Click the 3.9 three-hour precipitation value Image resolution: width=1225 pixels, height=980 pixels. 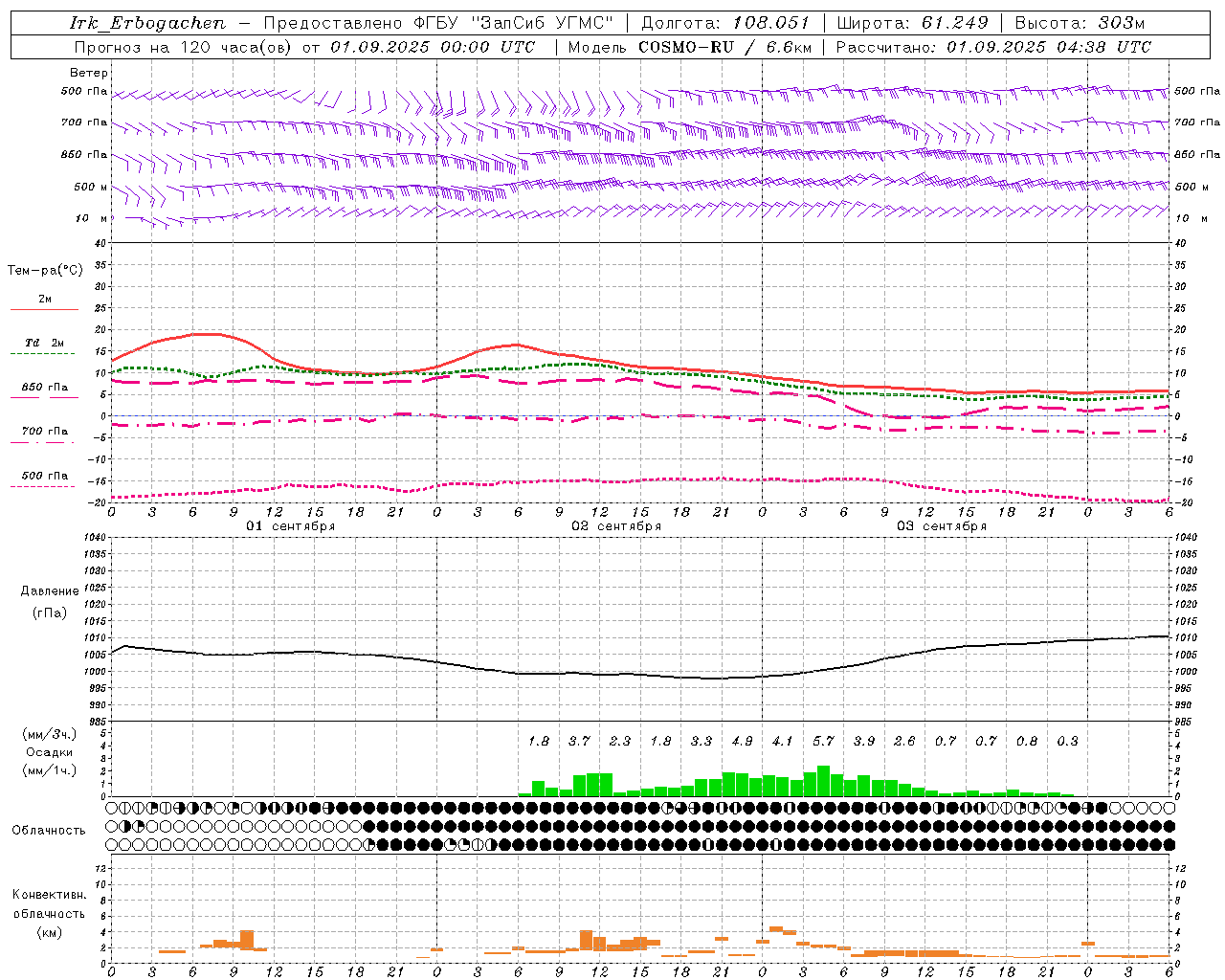coord(864,741)
